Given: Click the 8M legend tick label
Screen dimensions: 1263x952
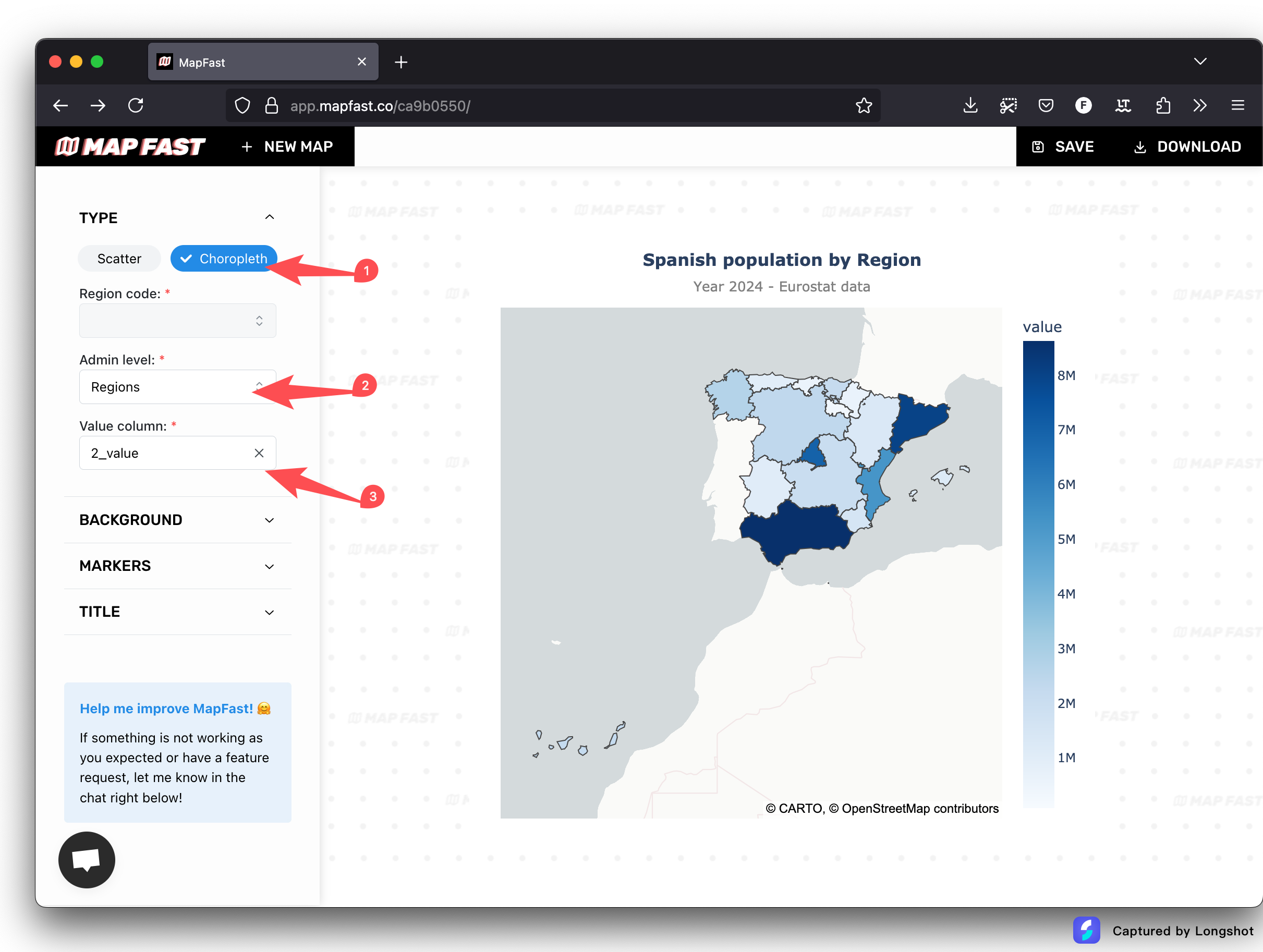Looking at the screenshot, I should tap(1066, 375).
